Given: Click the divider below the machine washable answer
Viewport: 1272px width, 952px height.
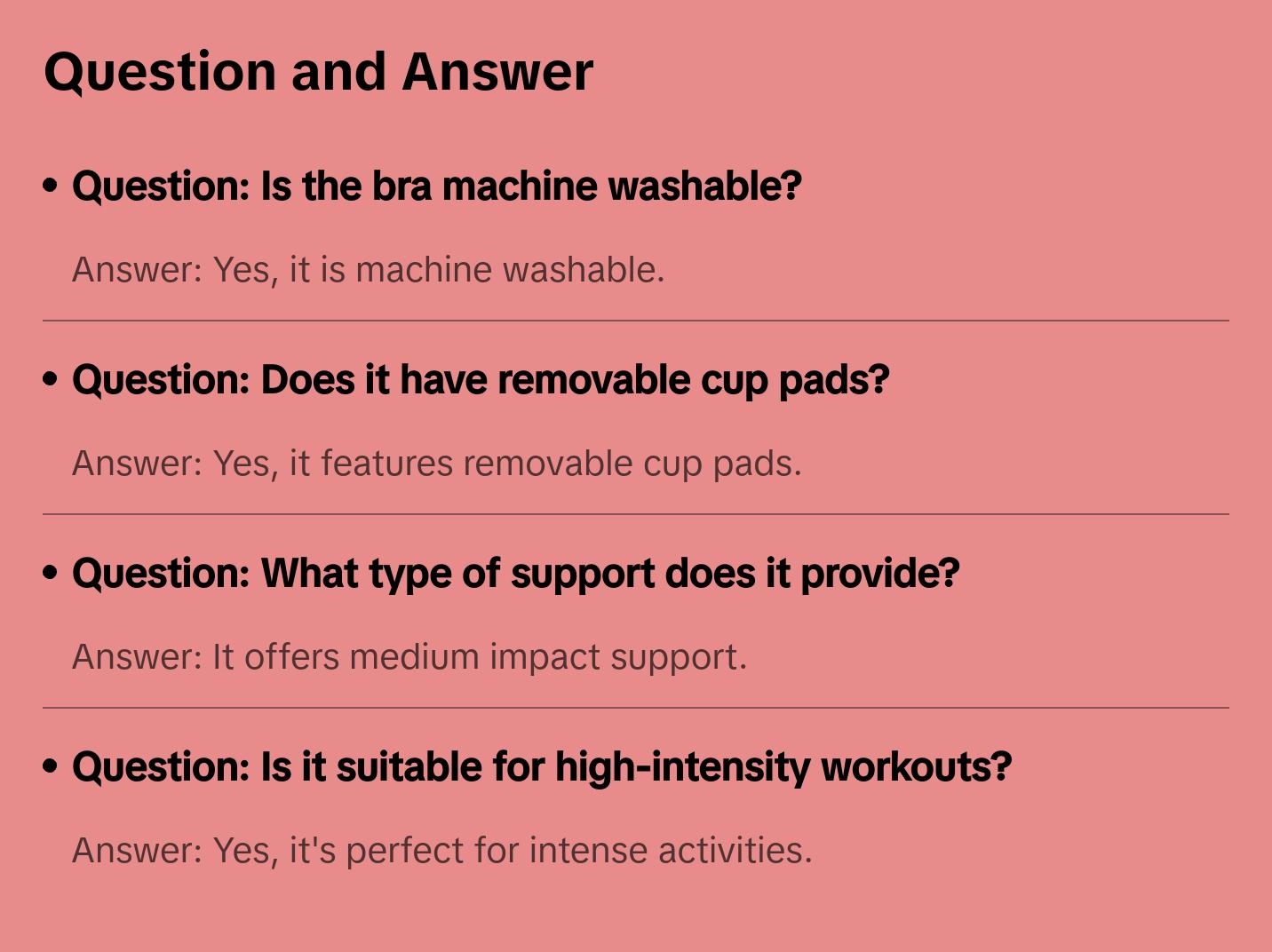Looking at the screenshot, I should [636, 321].
